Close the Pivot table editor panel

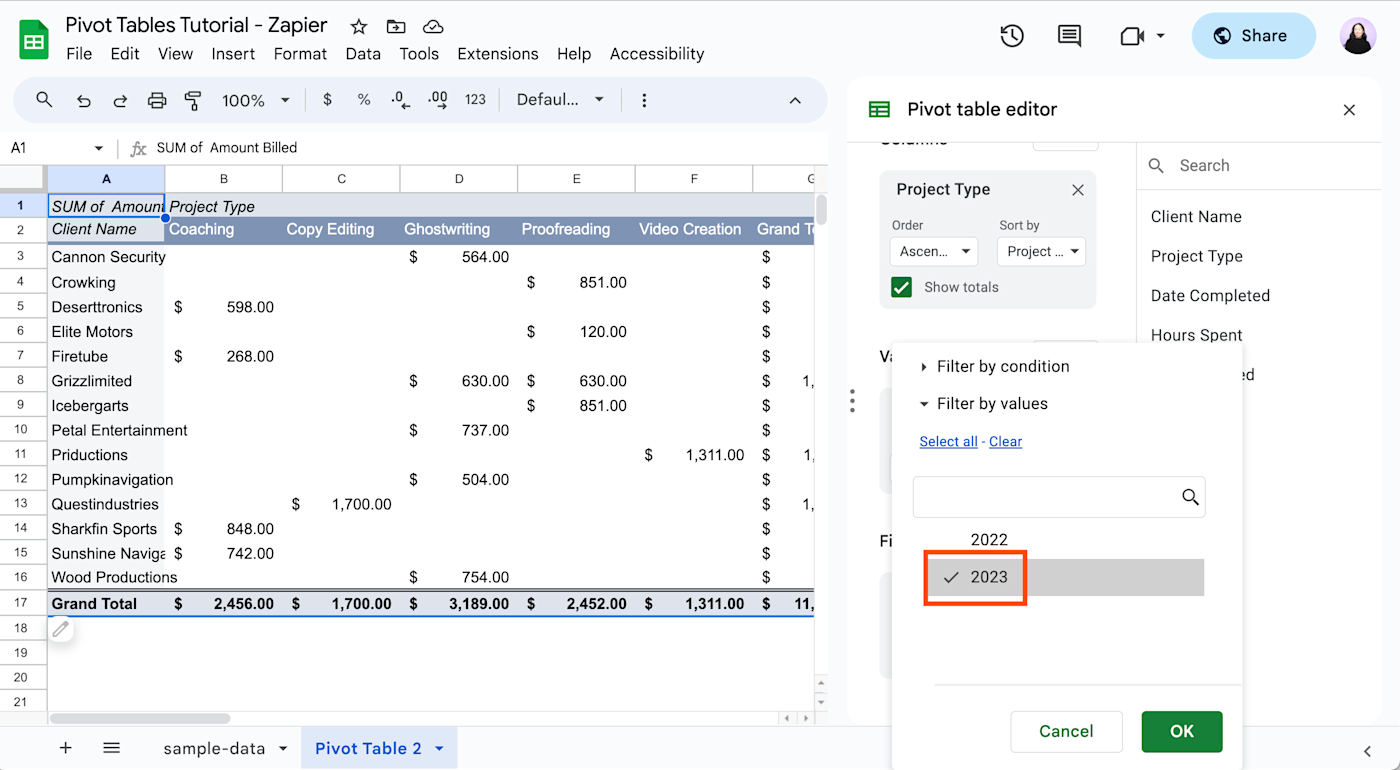[1349, 110]
